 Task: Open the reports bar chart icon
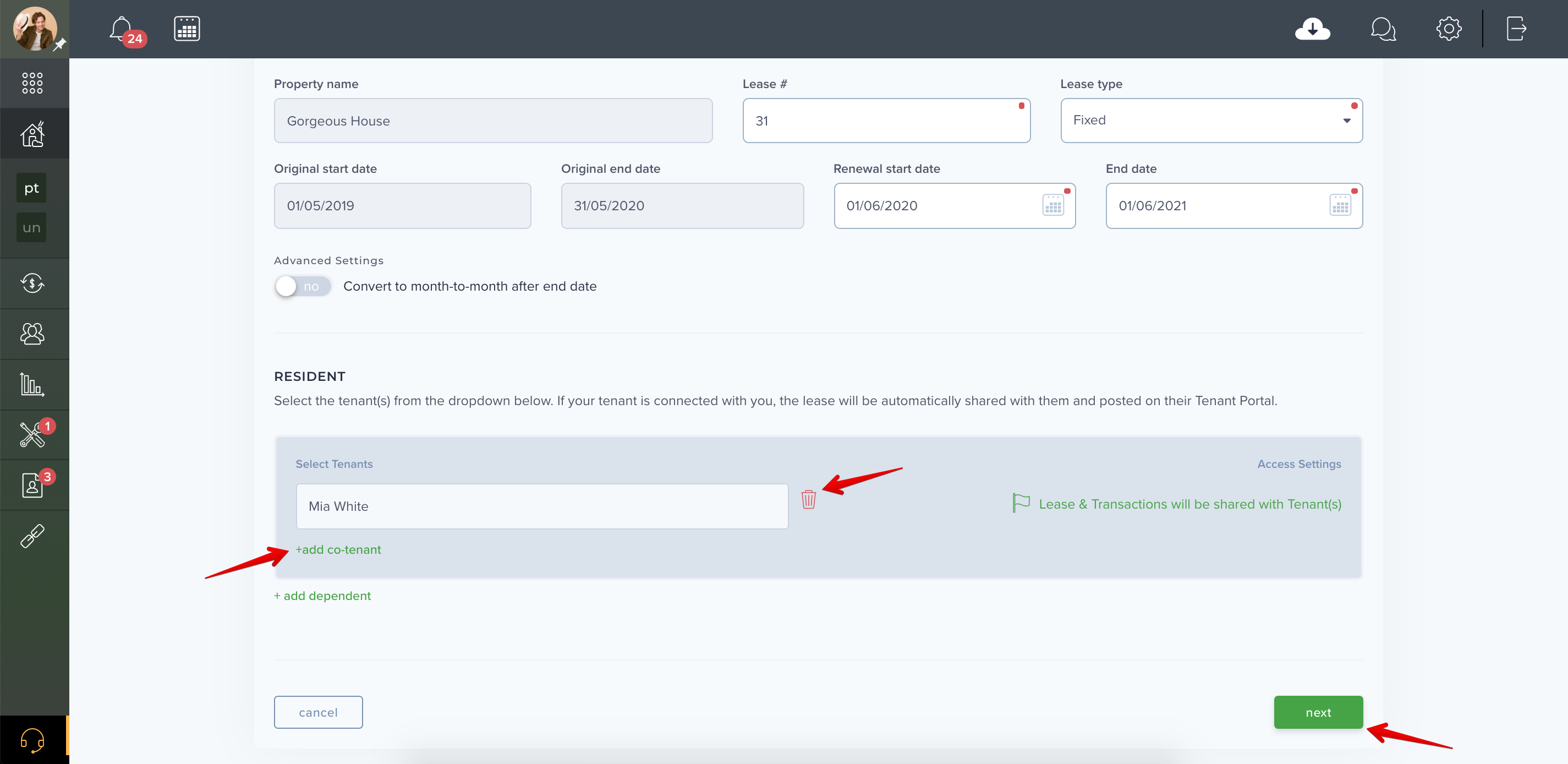(32, 384)
